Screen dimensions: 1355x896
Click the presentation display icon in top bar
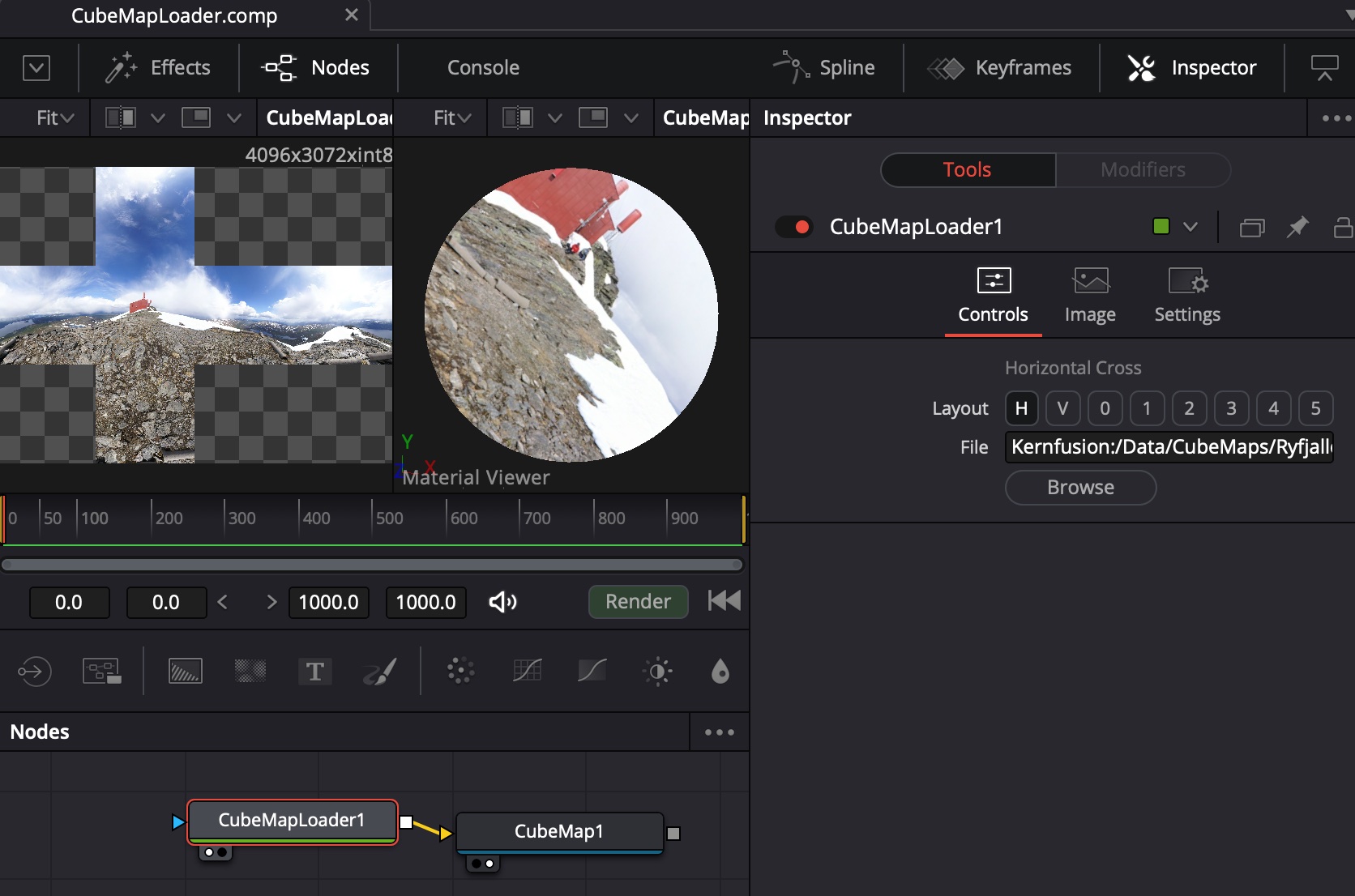(x=1324, y=68)
